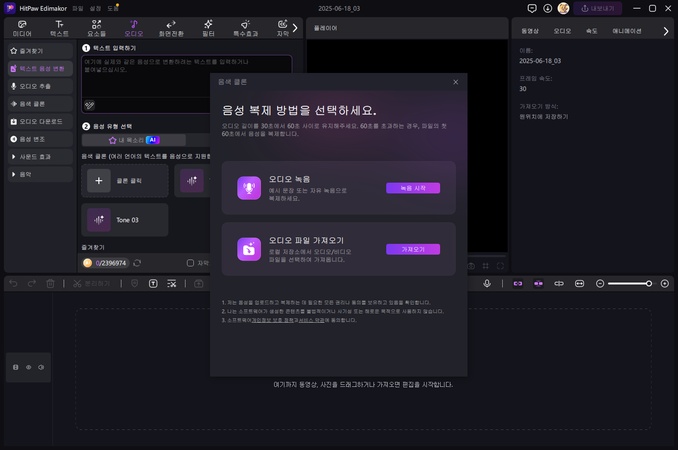Switch to 오디오 properties tab on right
678x450 pixels.
click(562, 31)
